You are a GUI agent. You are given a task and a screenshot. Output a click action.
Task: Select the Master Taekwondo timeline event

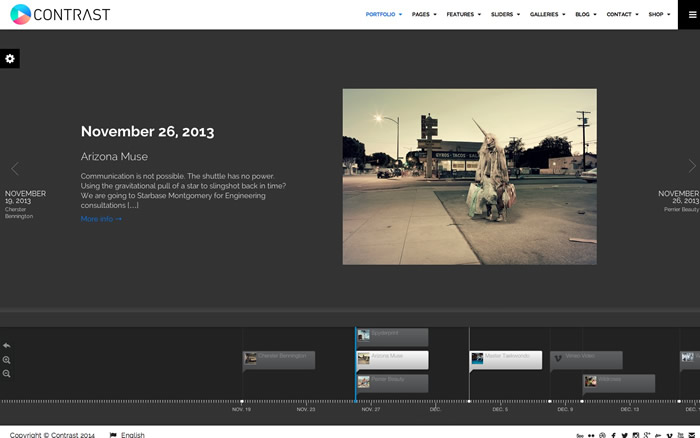[506, 360]
